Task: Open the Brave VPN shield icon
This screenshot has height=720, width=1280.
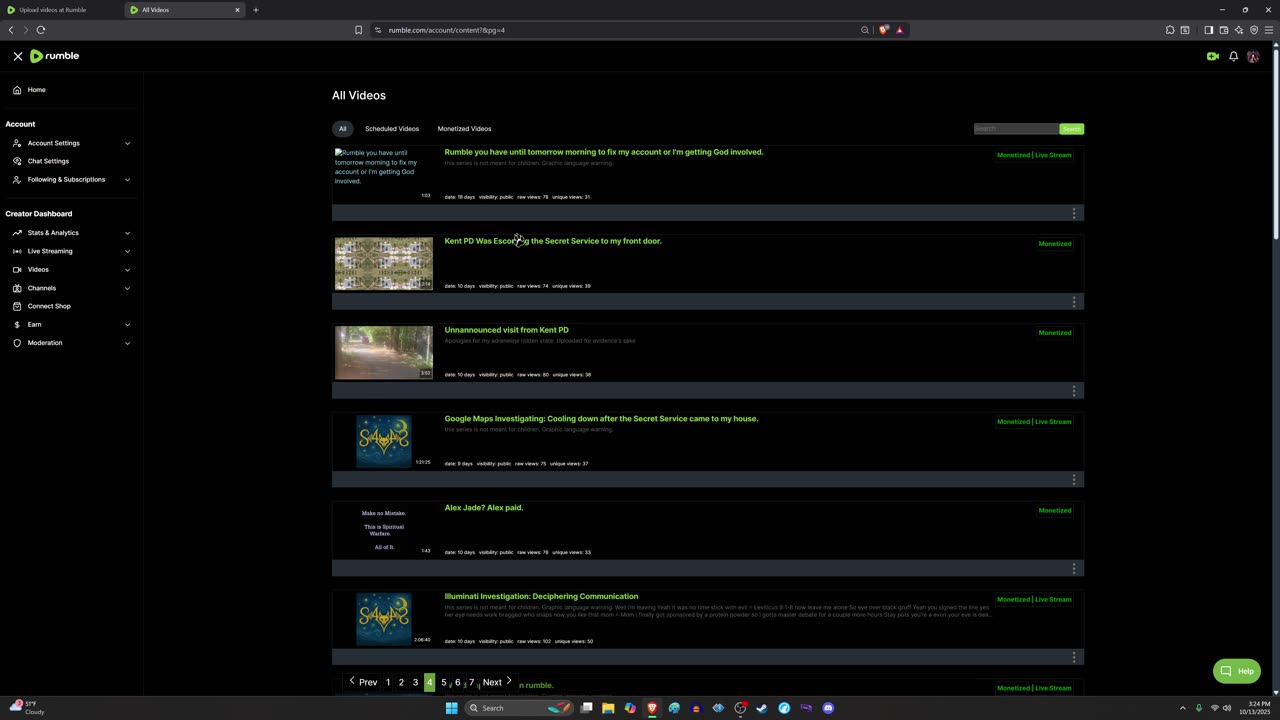Action: coord(1254,30)
